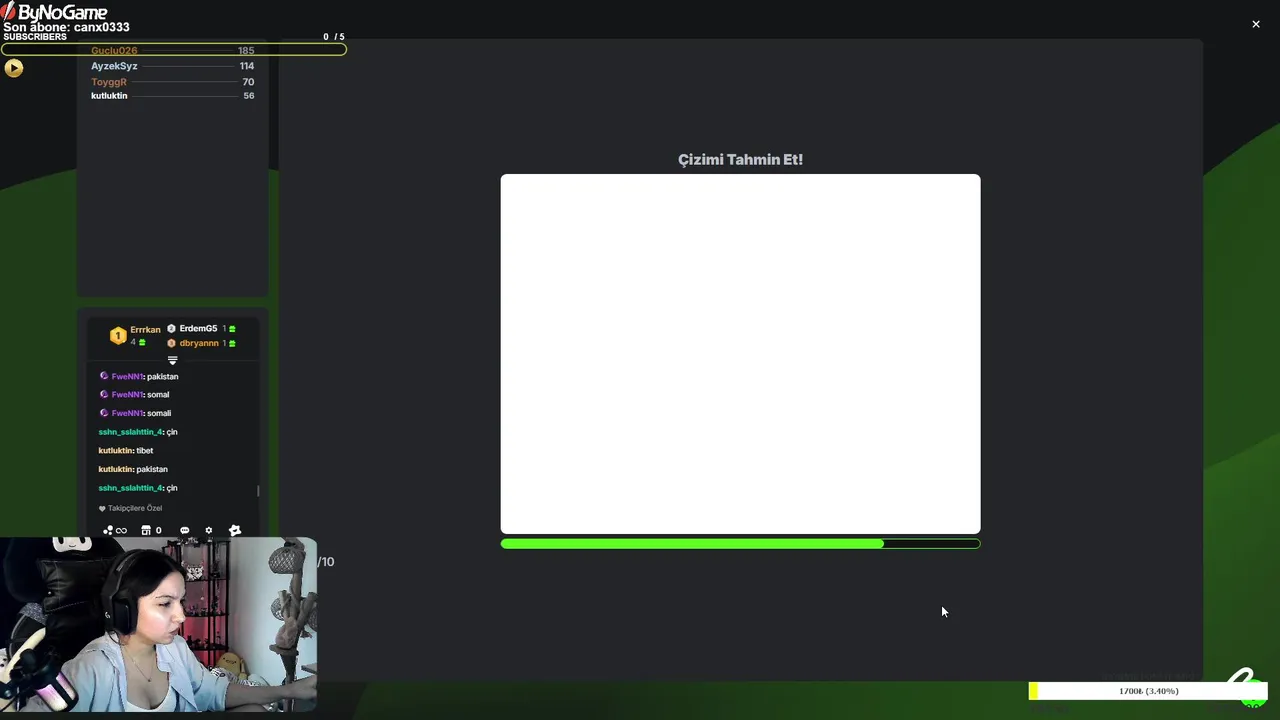Click the last sshn_sslahttin_4 çin message
1280x720 pixels.
pyautogui.click(x=138, y=488)
